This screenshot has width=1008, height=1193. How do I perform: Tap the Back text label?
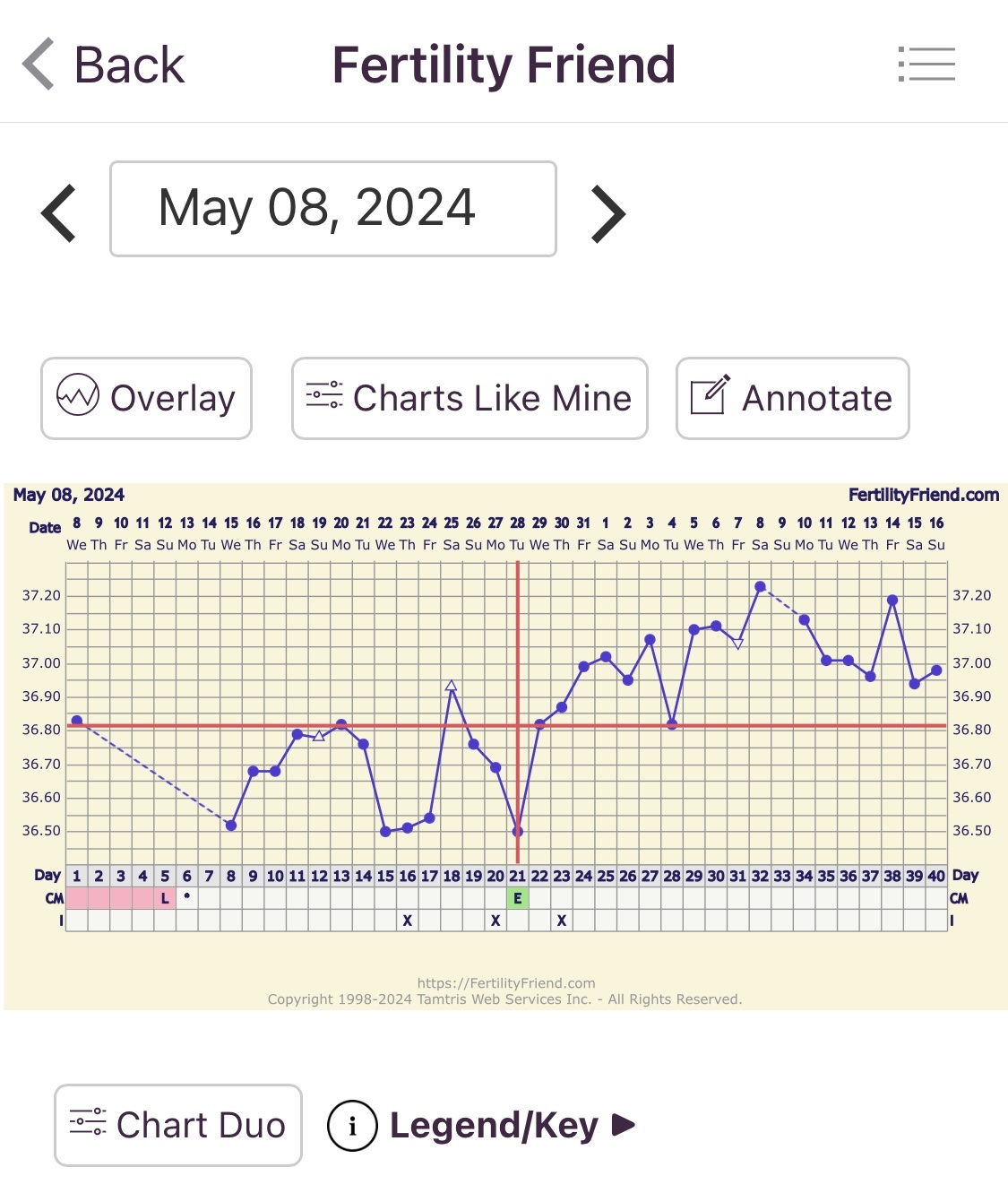pos(129,65)
